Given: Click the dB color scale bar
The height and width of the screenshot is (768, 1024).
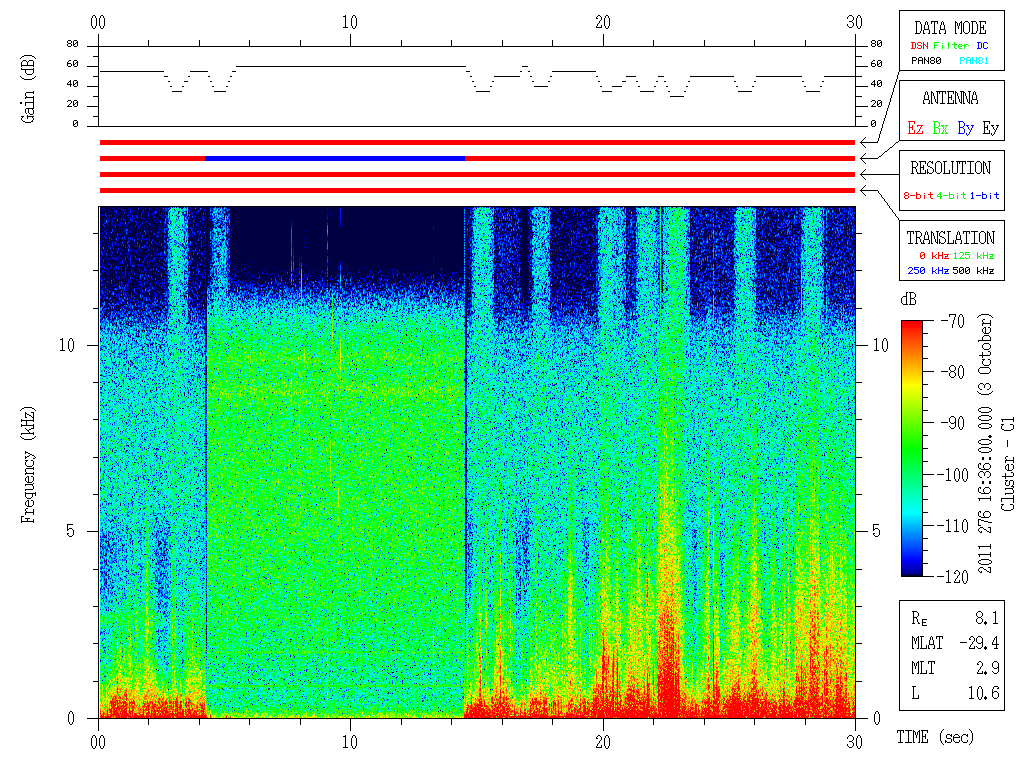Looking at the screenshot, I should click(912, 448).
